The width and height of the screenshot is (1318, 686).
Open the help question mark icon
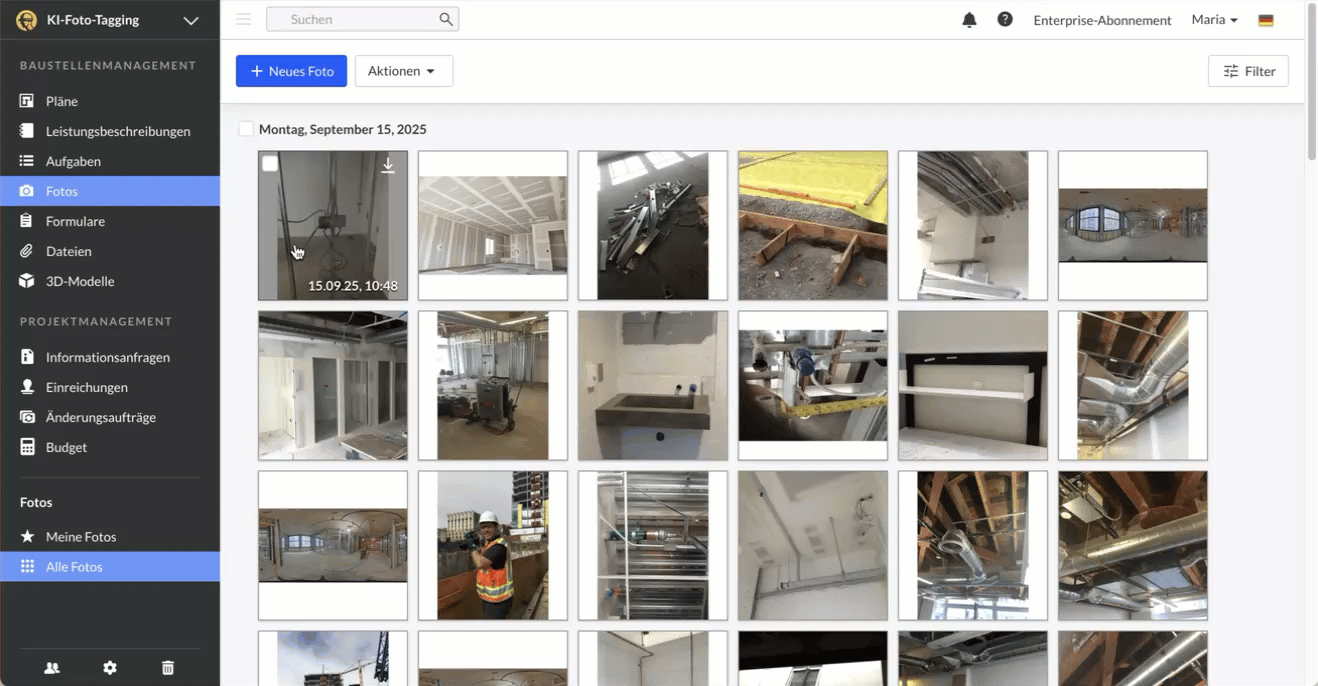tap(1005, 20)
